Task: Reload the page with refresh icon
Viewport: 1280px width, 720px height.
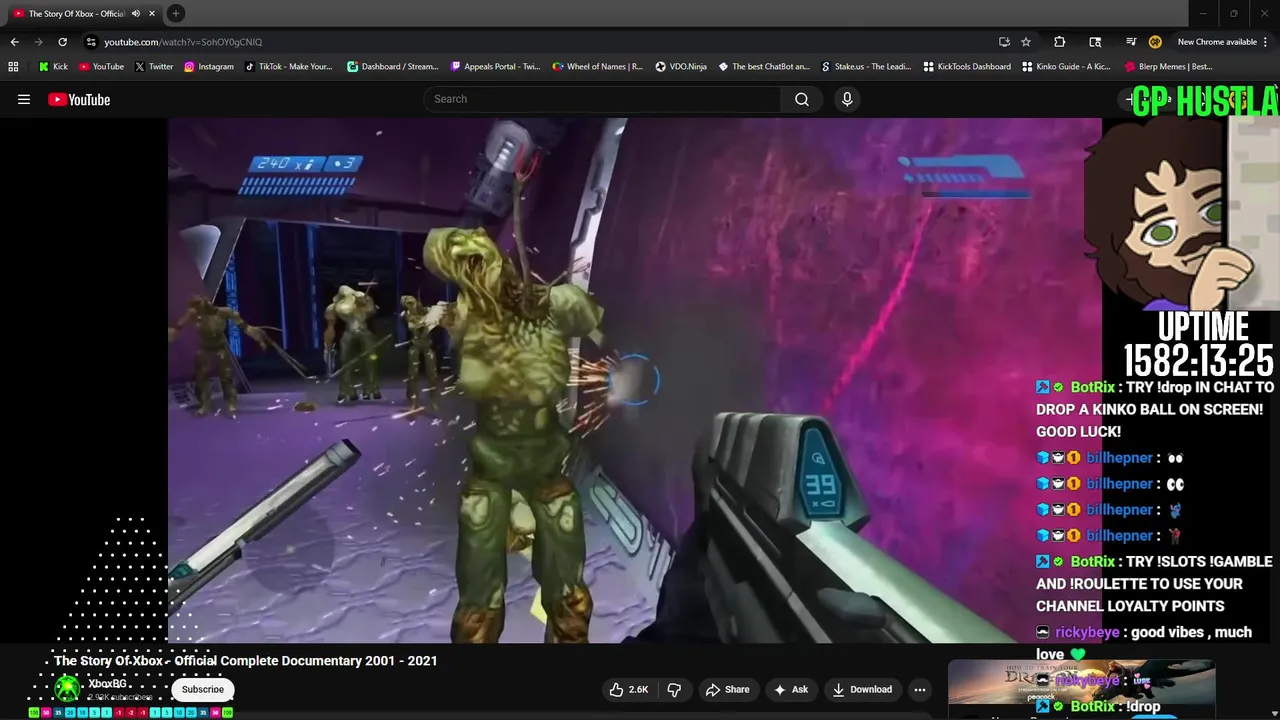Action: [x=62, y=42]
